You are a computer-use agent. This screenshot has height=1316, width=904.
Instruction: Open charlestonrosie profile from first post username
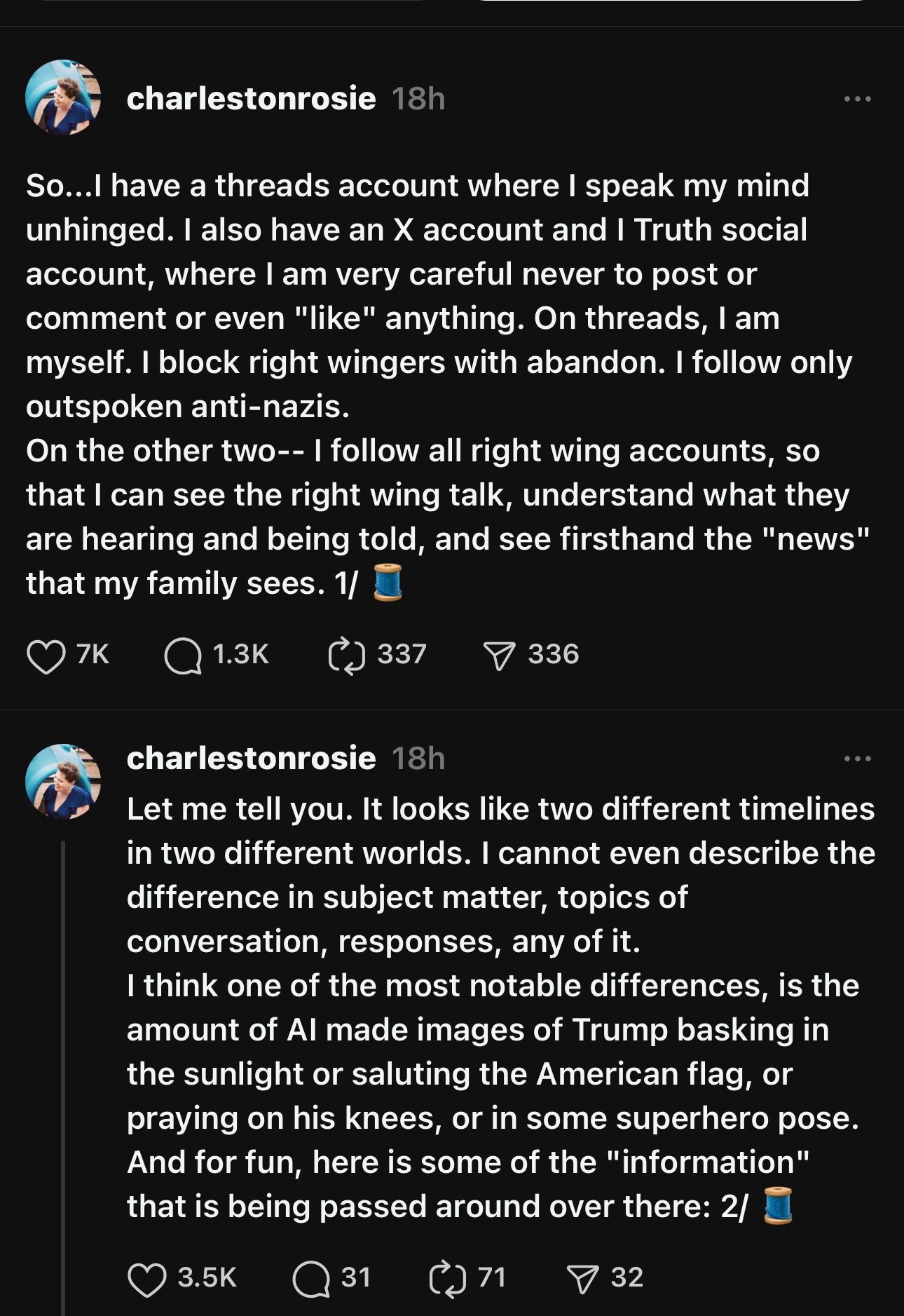[251, 98]
